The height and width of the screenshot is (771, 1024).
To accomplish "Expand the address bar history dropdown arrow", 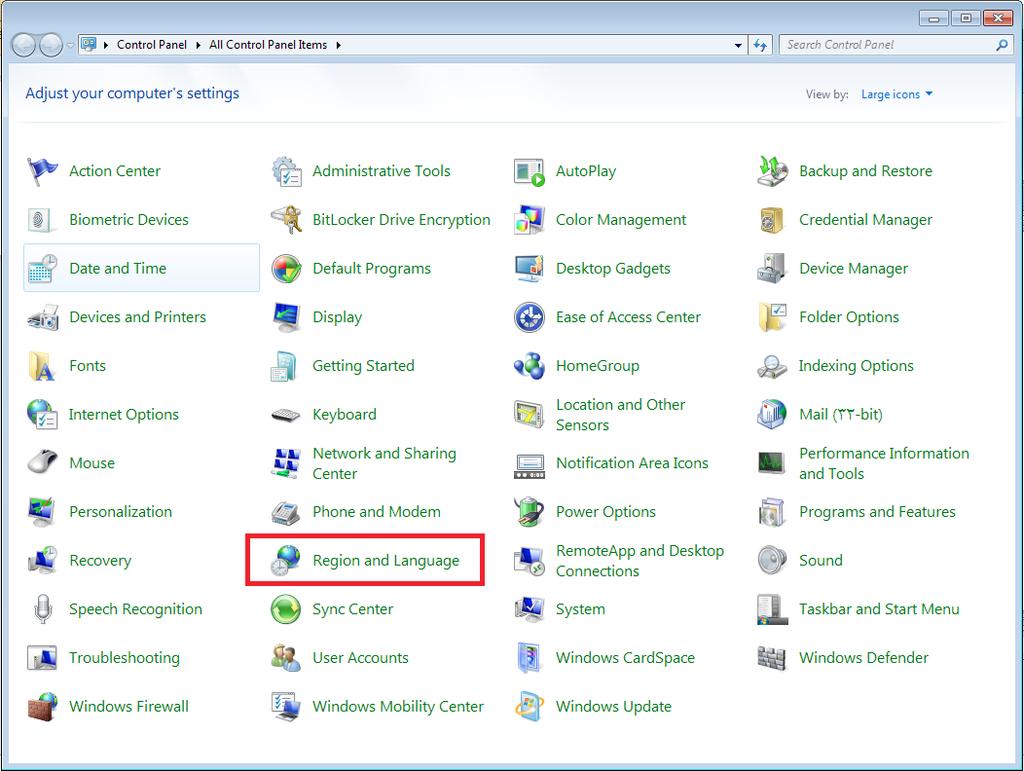I will coord(738,45).
